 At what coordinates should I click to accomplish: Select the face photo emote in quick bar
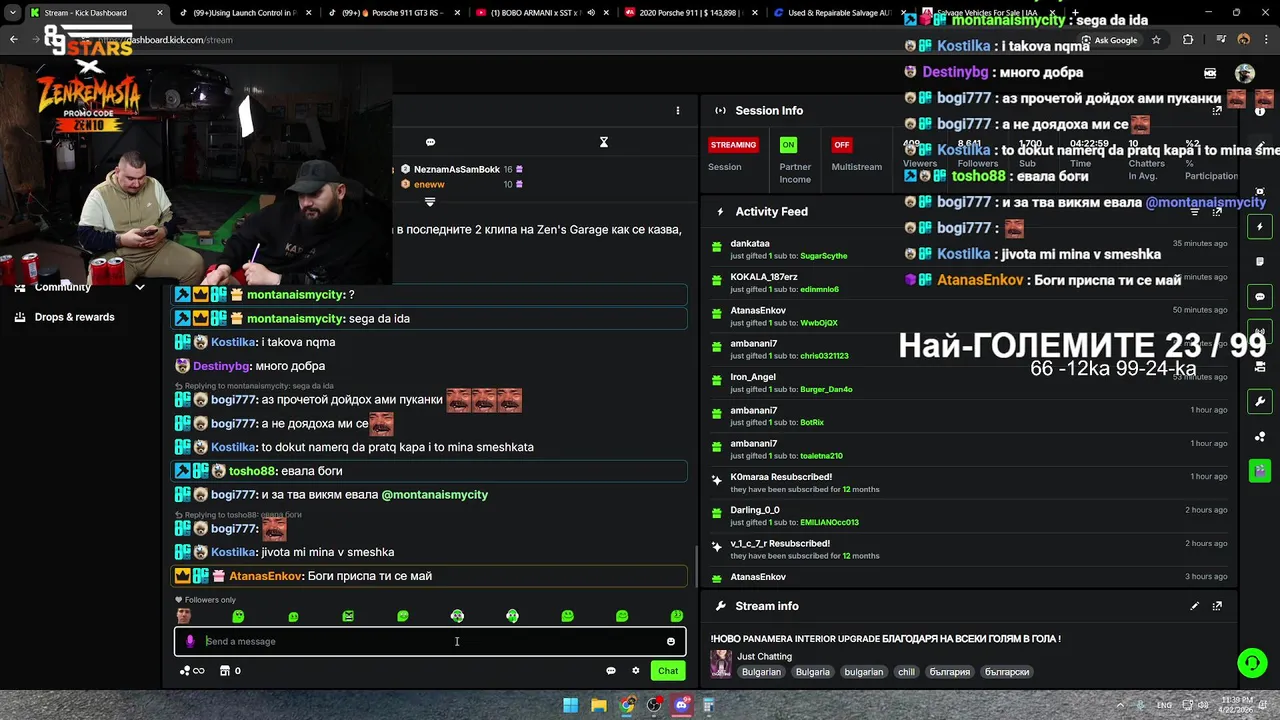pyautogui.click(x=183, y=616)
